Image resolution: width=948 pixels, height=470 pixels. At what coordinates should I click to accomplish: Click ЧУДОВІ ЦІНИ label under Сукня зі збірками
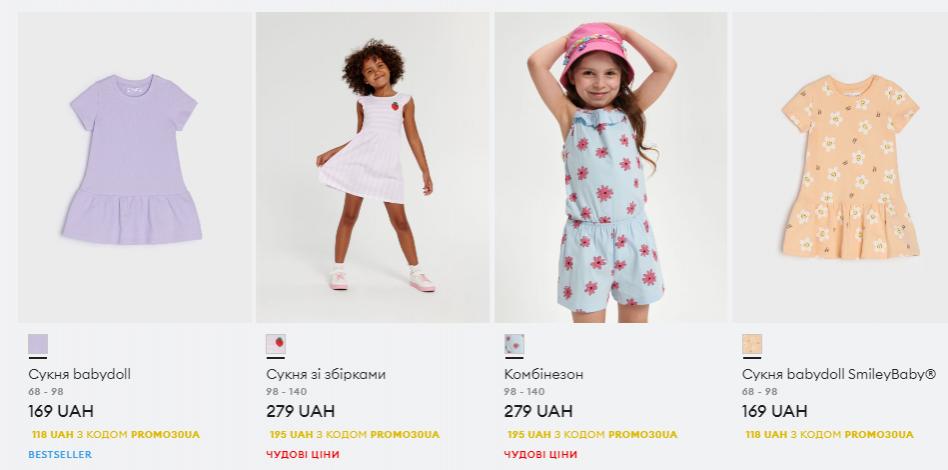click(x=303, y=454)
